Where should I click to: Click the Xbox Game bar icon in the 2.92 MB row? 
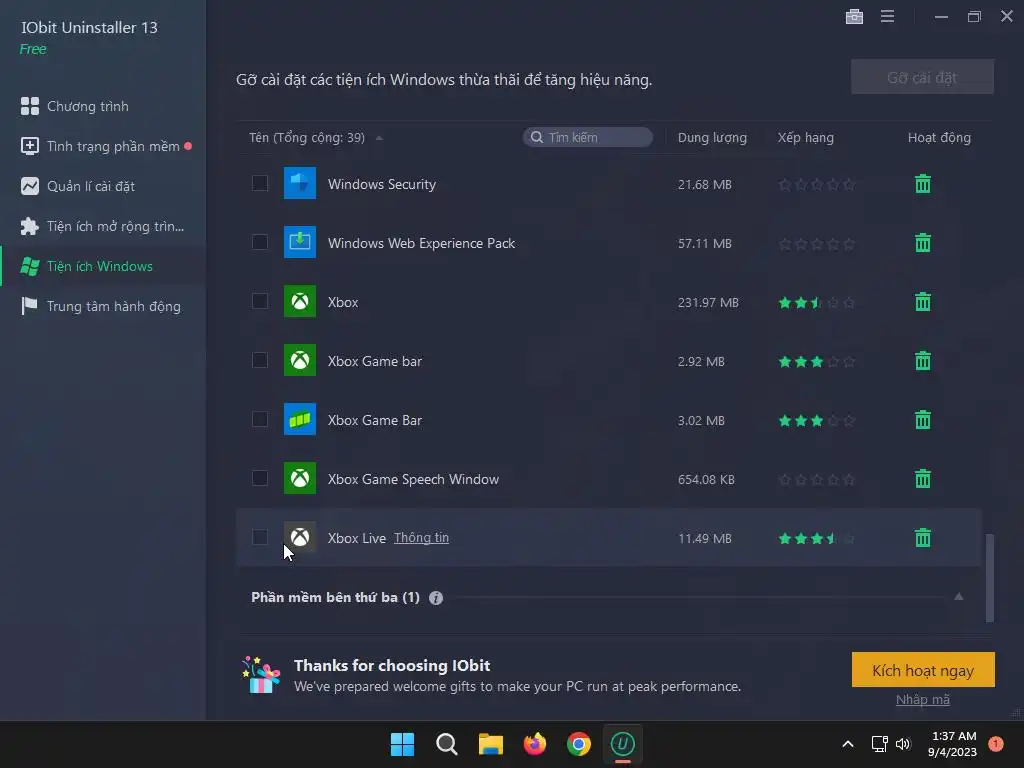[x=300, y=360]
